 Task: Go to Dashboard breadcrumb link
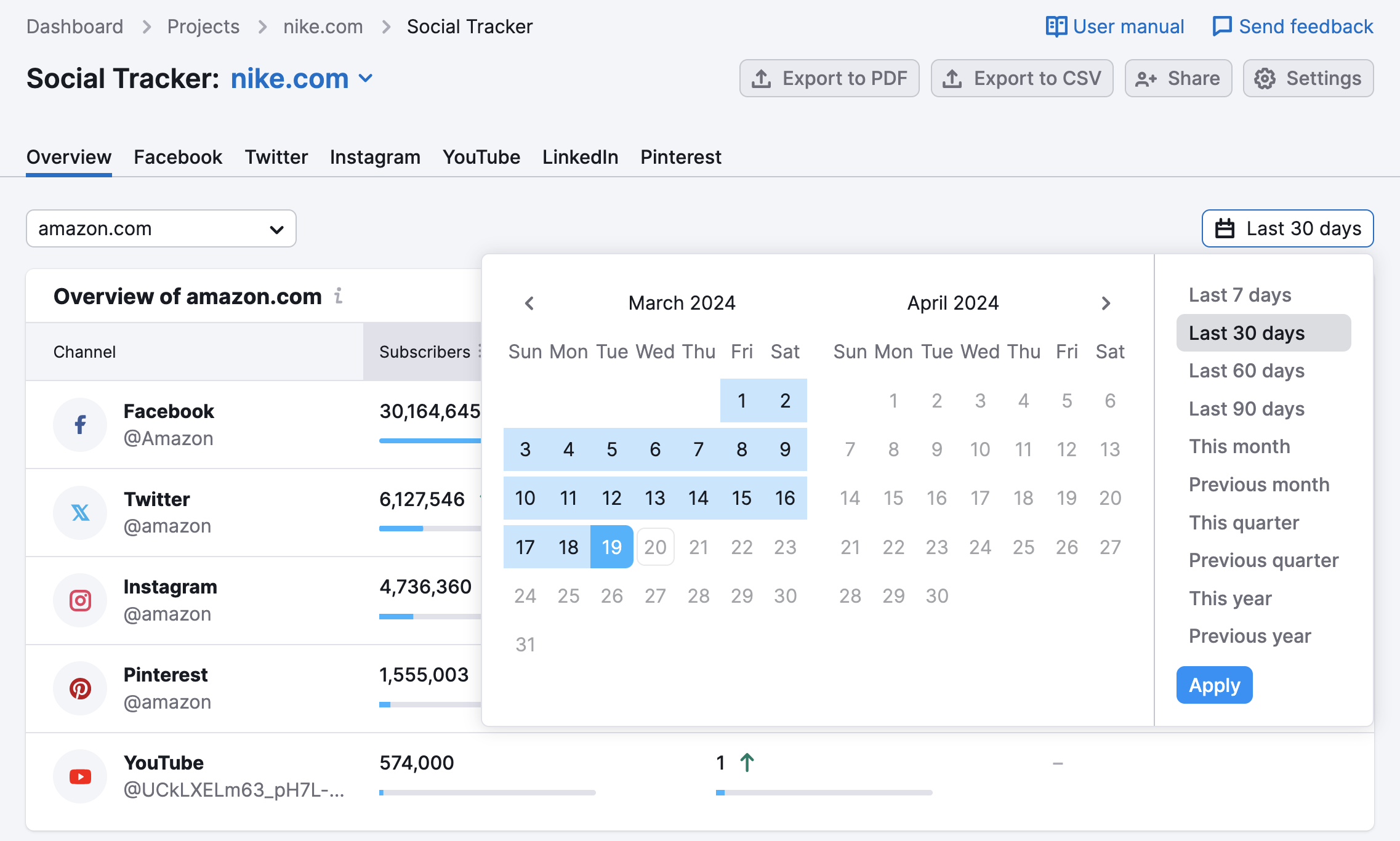(74, 26)
